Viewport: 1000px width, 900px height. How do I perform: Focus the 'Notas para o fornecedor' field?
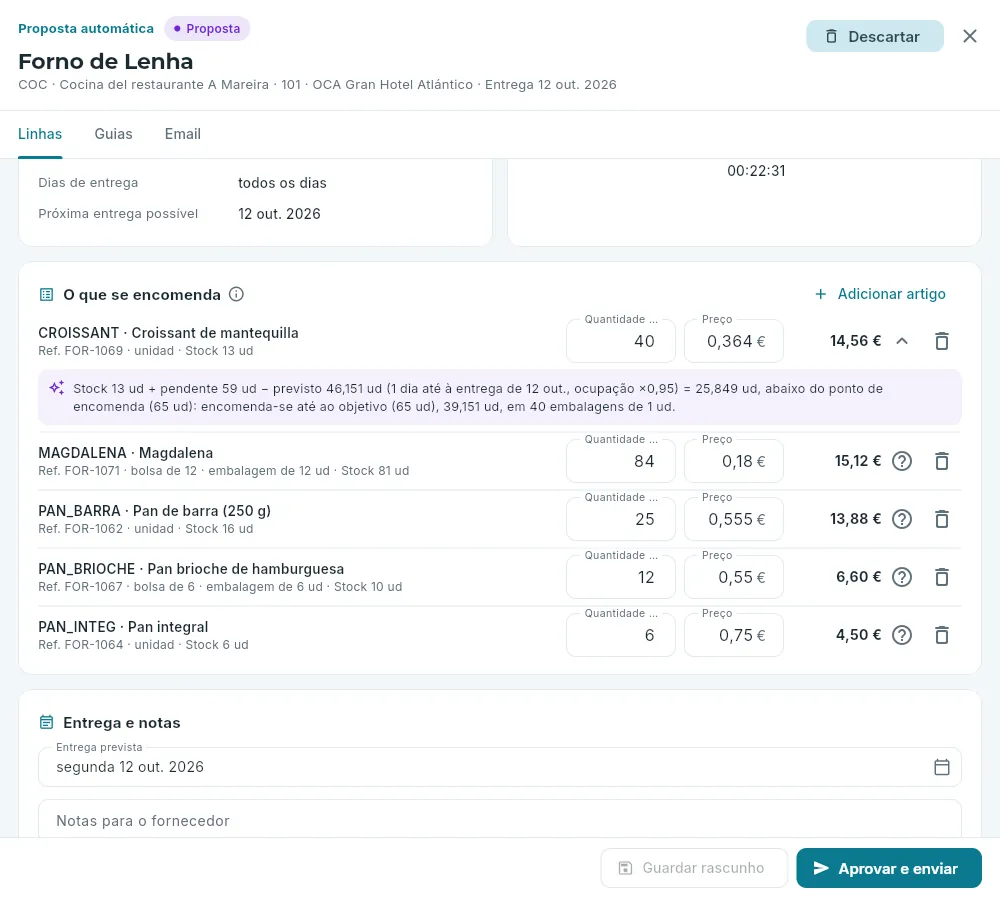coord(499,819)
